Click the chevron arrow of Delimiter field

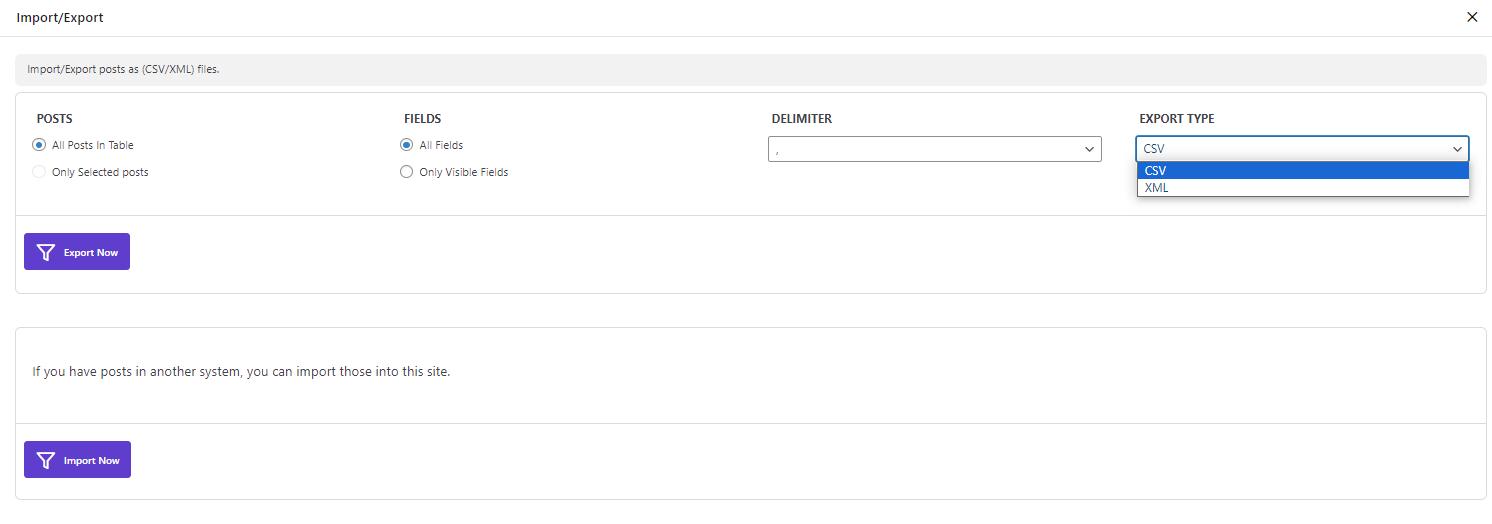click(1089, 149)
